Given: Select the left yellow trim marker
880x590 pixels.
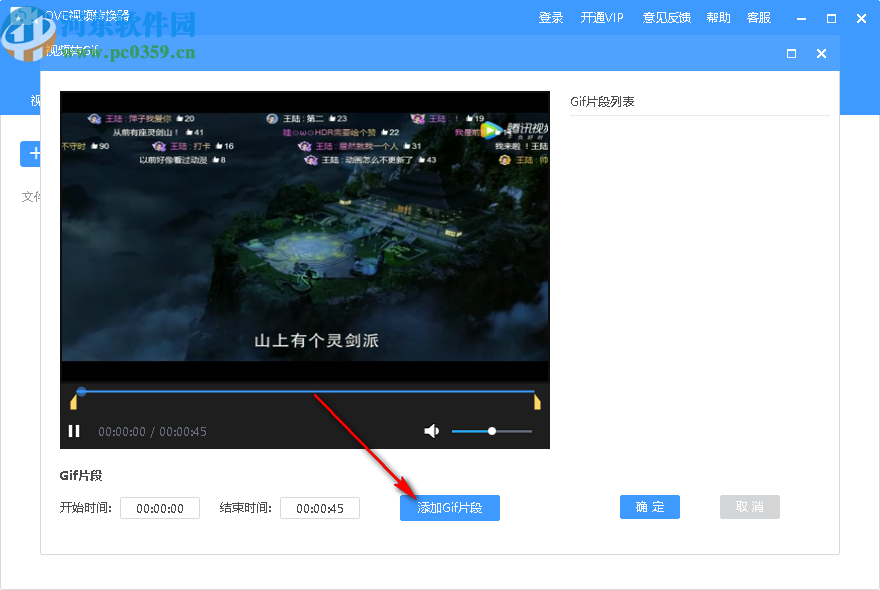Looking at the screenshot, I should (73, 400).
